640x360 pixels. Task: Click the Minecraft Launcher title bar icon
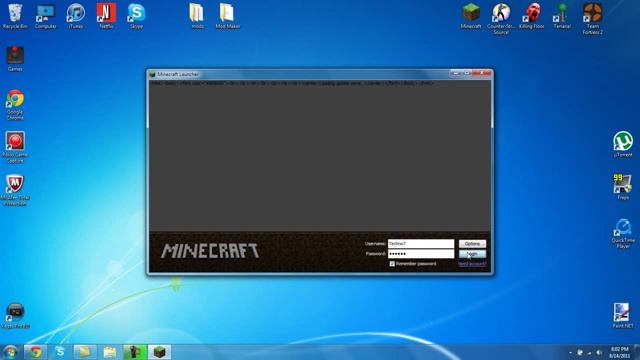coord(152,74)
